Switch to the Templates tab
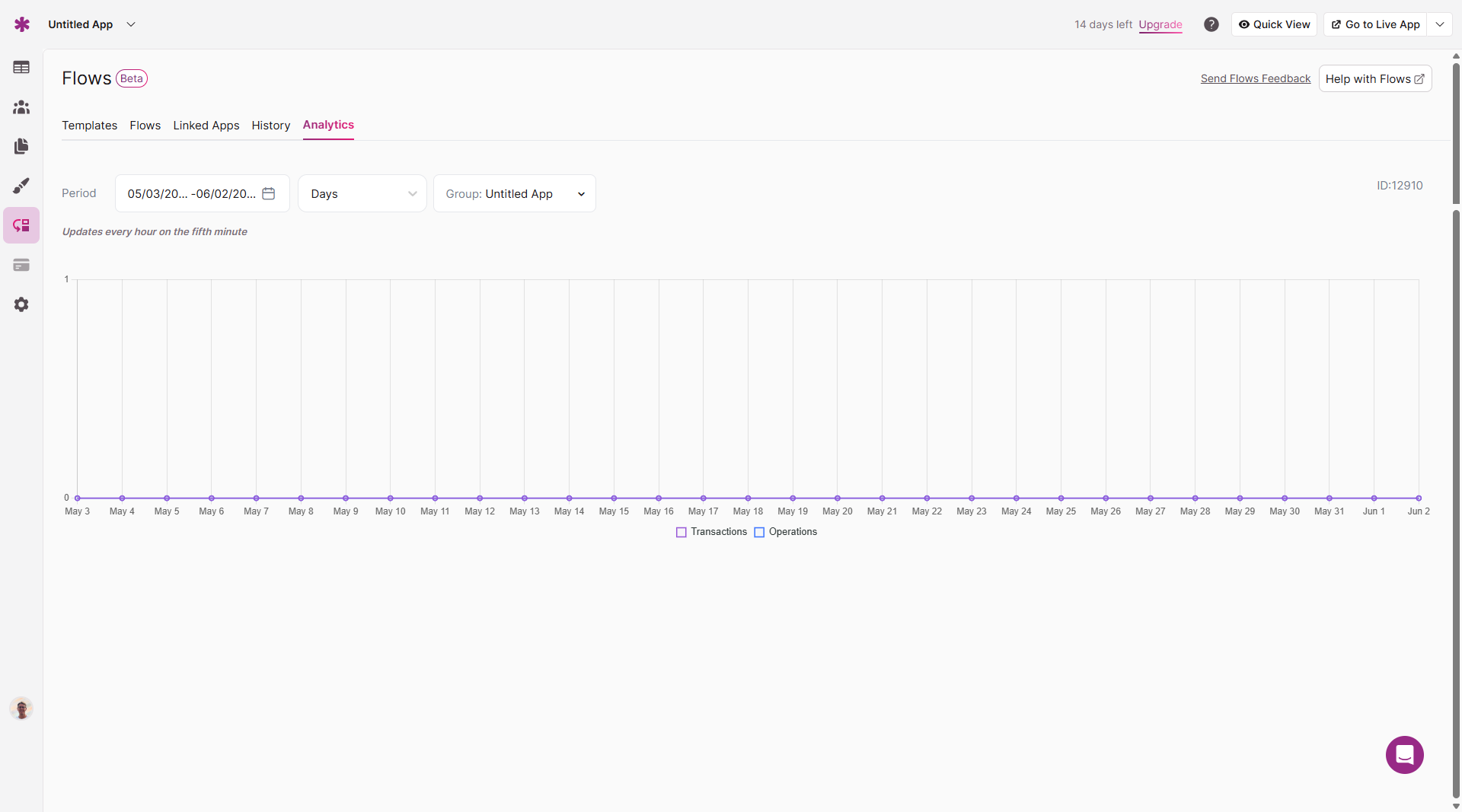This screenshot has width=1462, height=812. (89, 126)
